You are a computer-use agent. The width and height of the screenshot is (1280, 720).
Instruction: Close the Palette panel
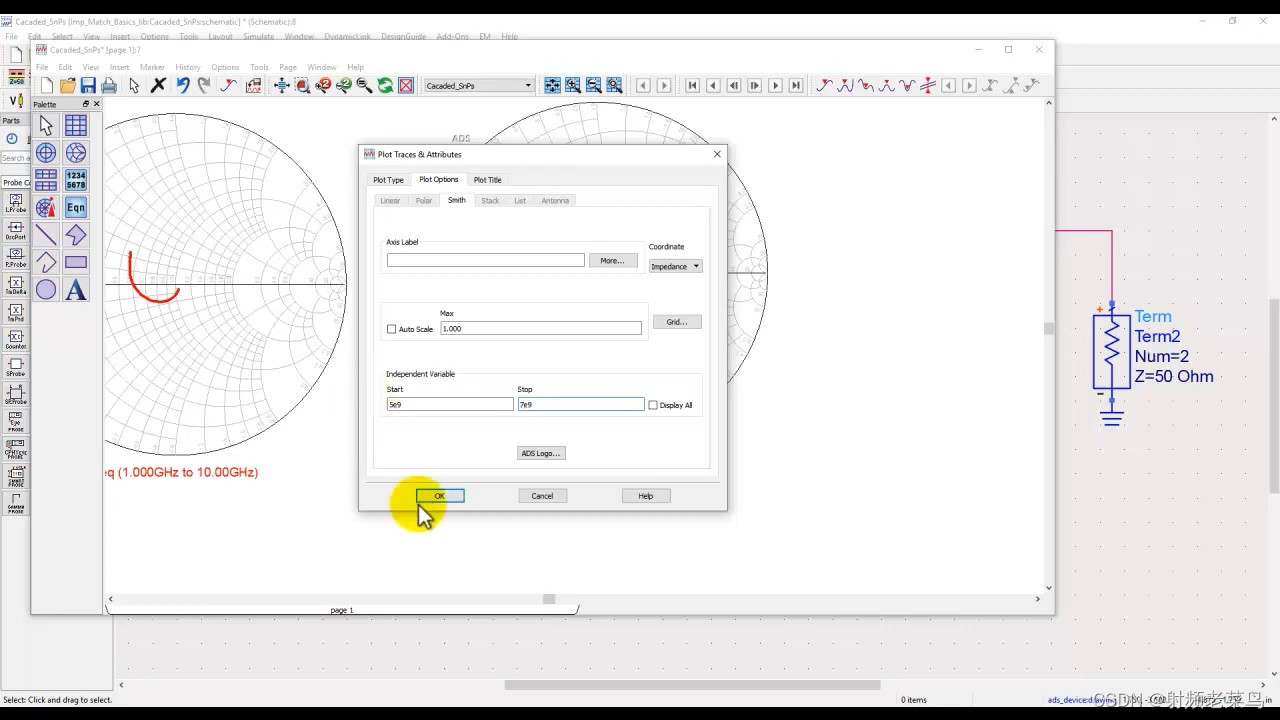[x=96, y=104]
